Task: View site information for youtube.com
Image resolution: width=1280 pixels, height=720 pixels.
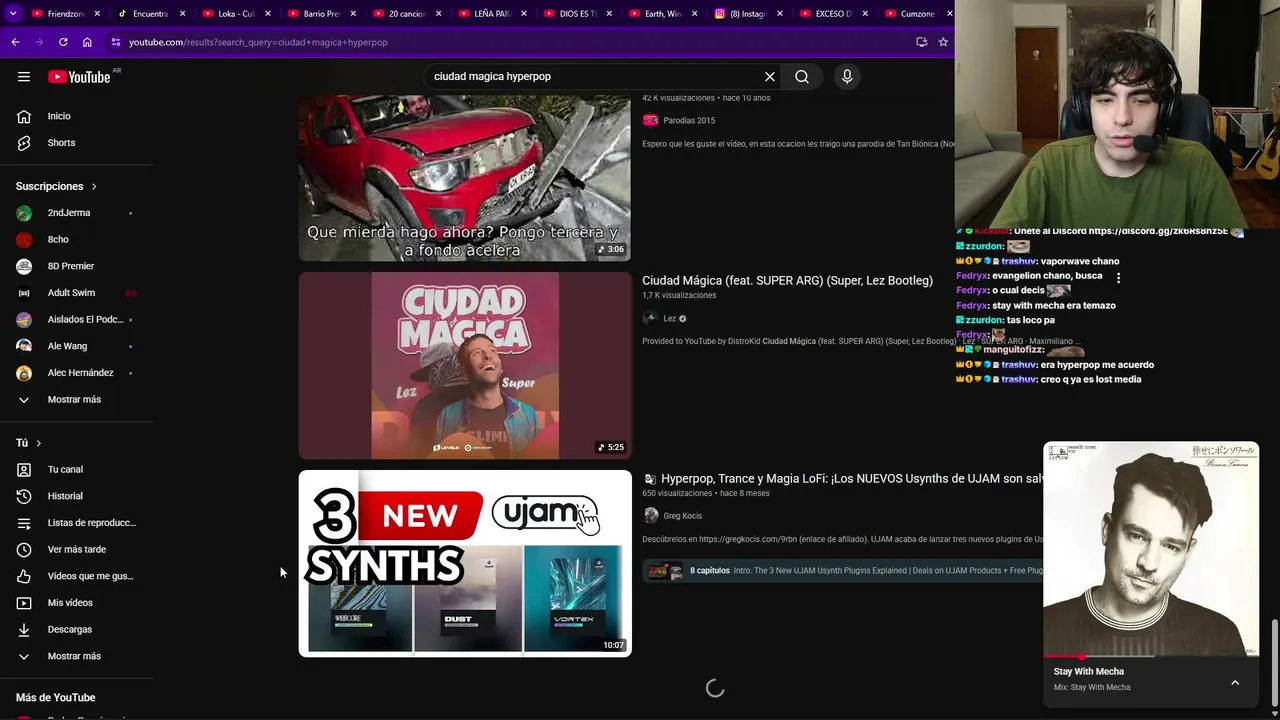Action: pyautogui.click(x=116, y=42)
